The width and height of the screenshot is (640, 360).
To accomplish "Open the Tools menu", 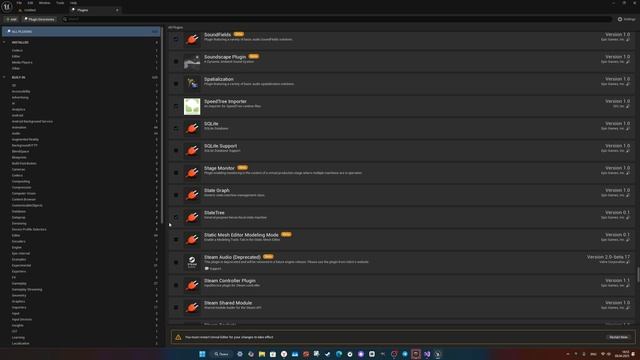I will (60, 3).
